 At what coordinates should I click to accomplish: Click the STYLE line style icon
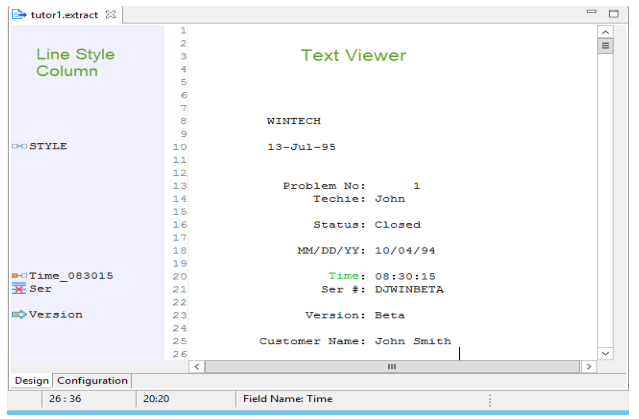[18, 146]
